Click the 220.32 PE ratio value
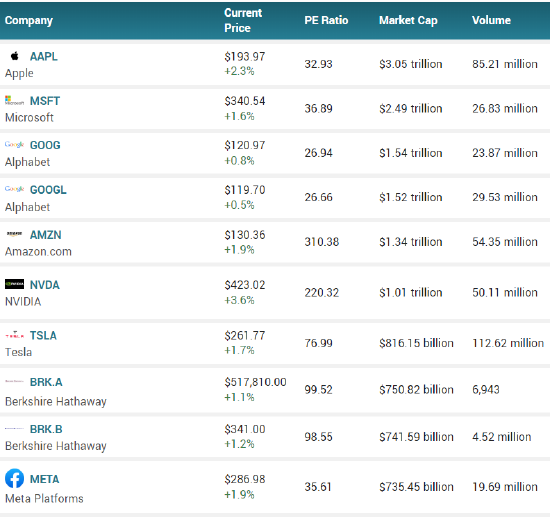This screenshot has width=550, height=520. [x=322, y=293]
